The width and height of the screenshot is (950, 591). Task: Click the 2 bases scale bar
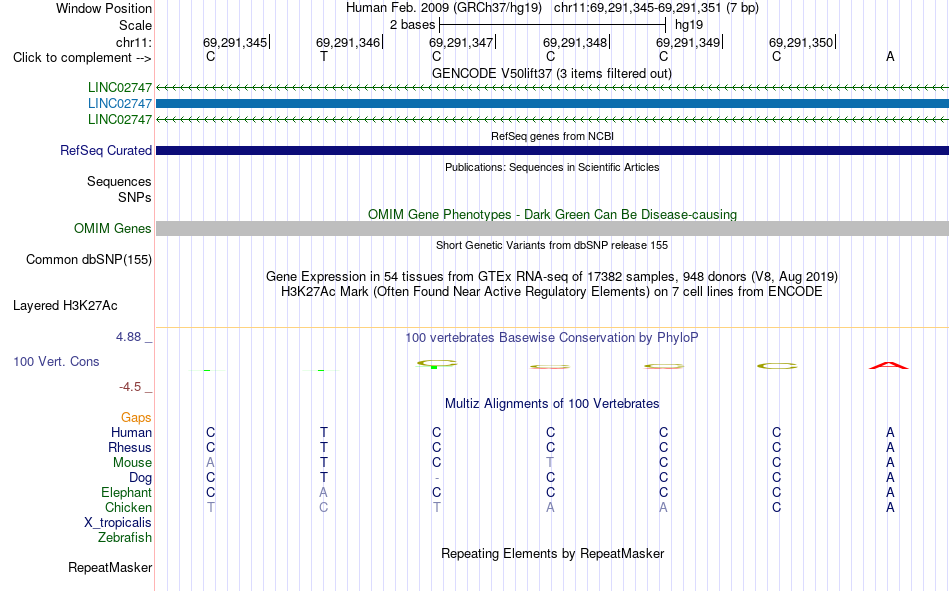(x=553, y=25)
